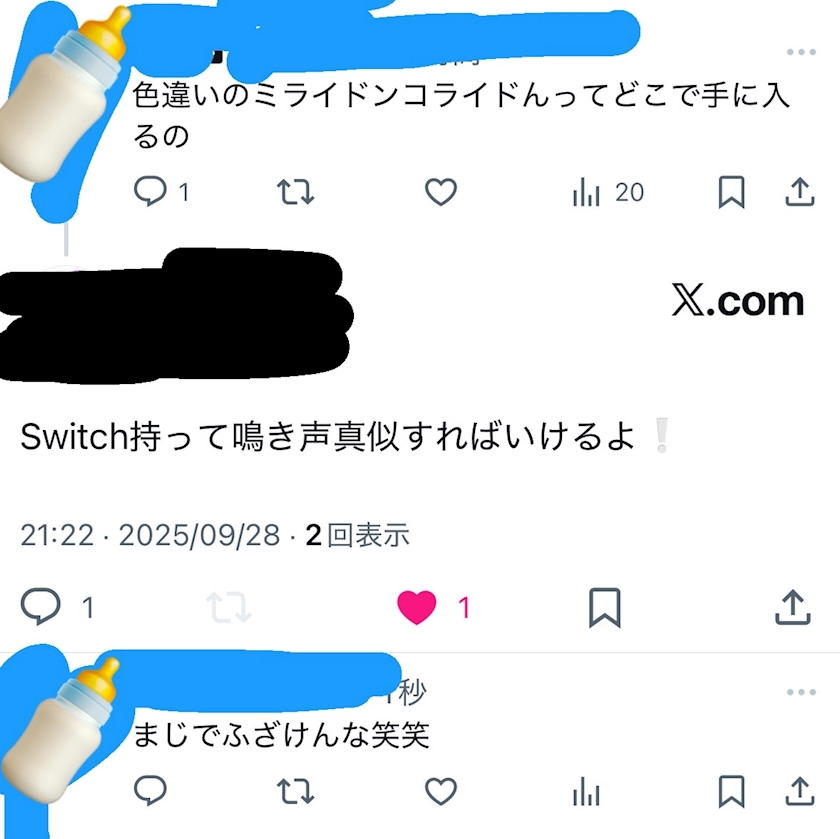Open the 2回表示 view count
Image resolution: width=840 pixels, height=839 pixels.
[357, 535]
